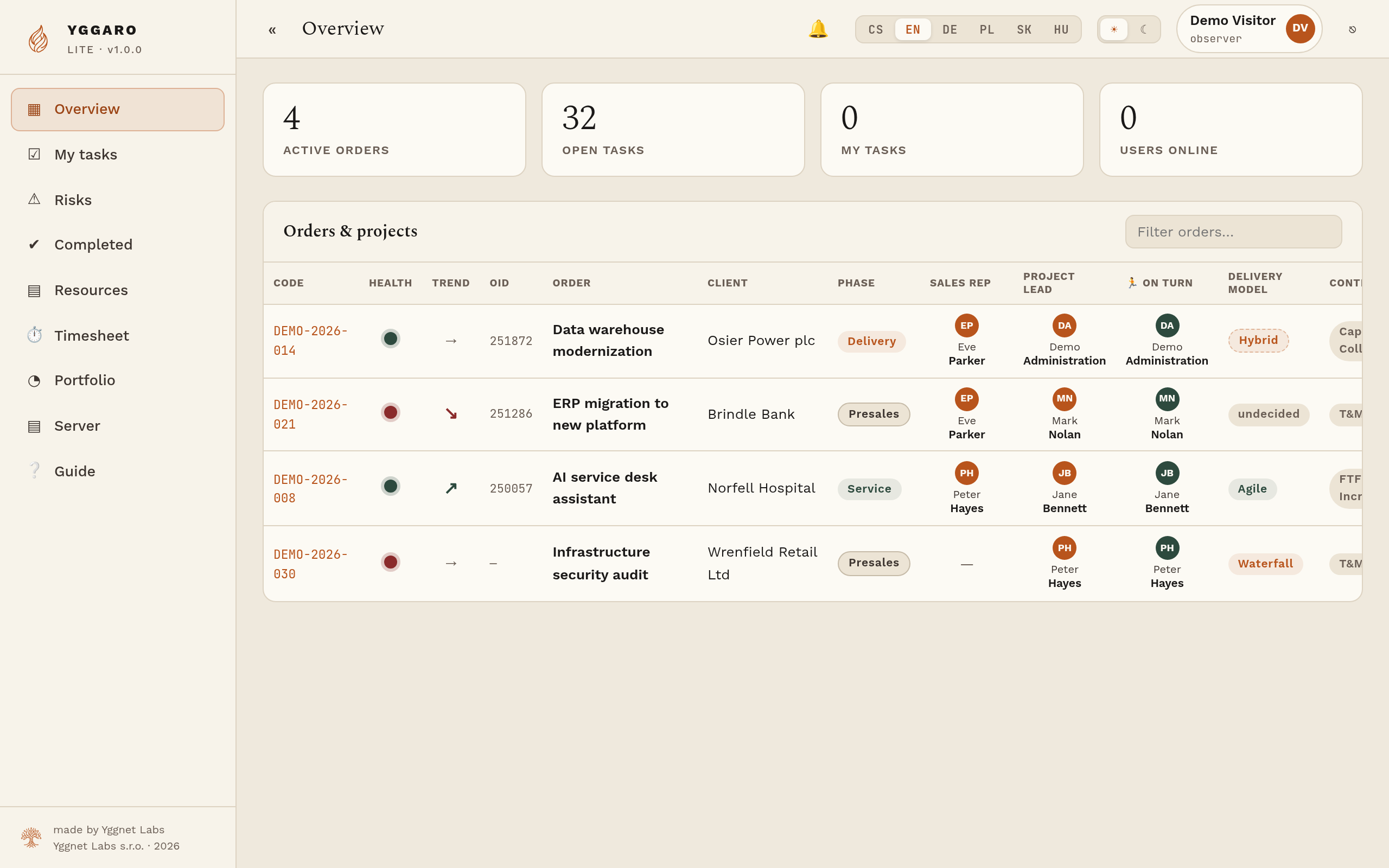Screen dimensions: 1389x868
Task: Open the Resources sidebar item
Action: click(118, 290)
